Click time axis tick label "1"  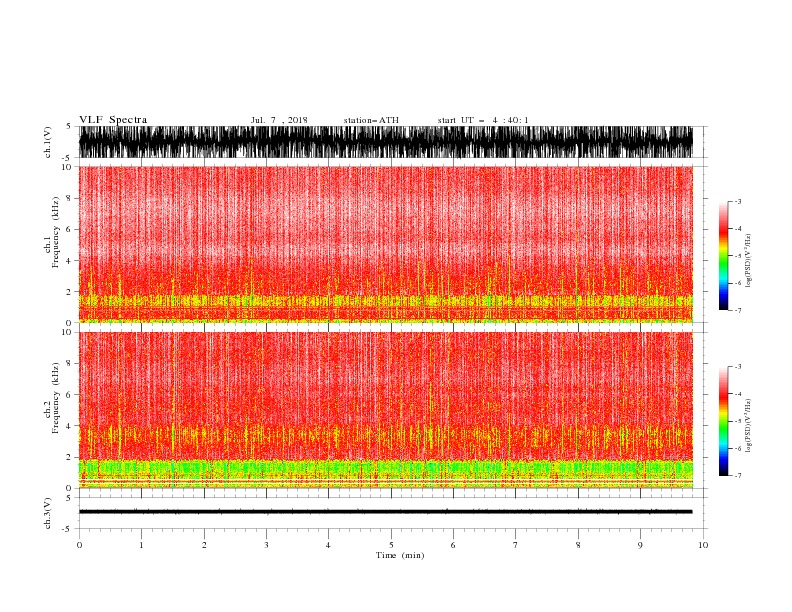click(x=141, y=545)
